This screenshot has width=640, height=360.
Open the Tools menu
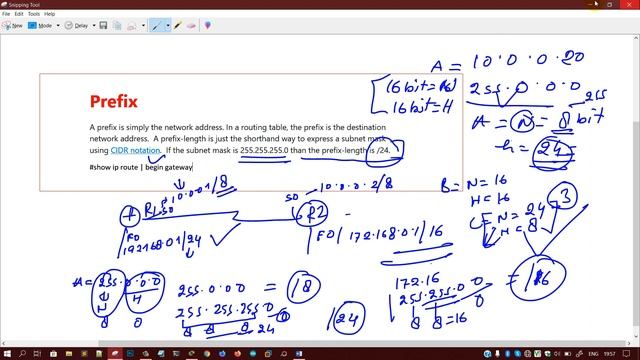[x=33, y=14]
